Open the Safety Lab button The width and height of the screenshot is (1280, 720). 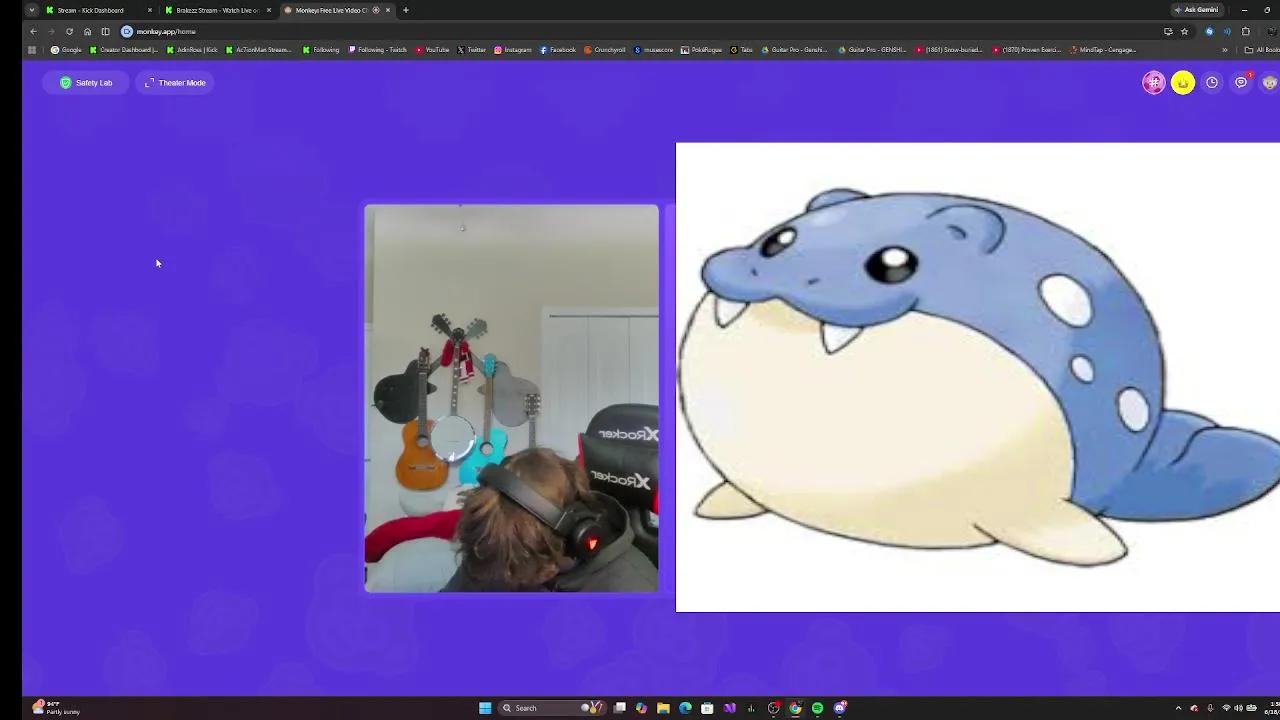click(86, 83)
